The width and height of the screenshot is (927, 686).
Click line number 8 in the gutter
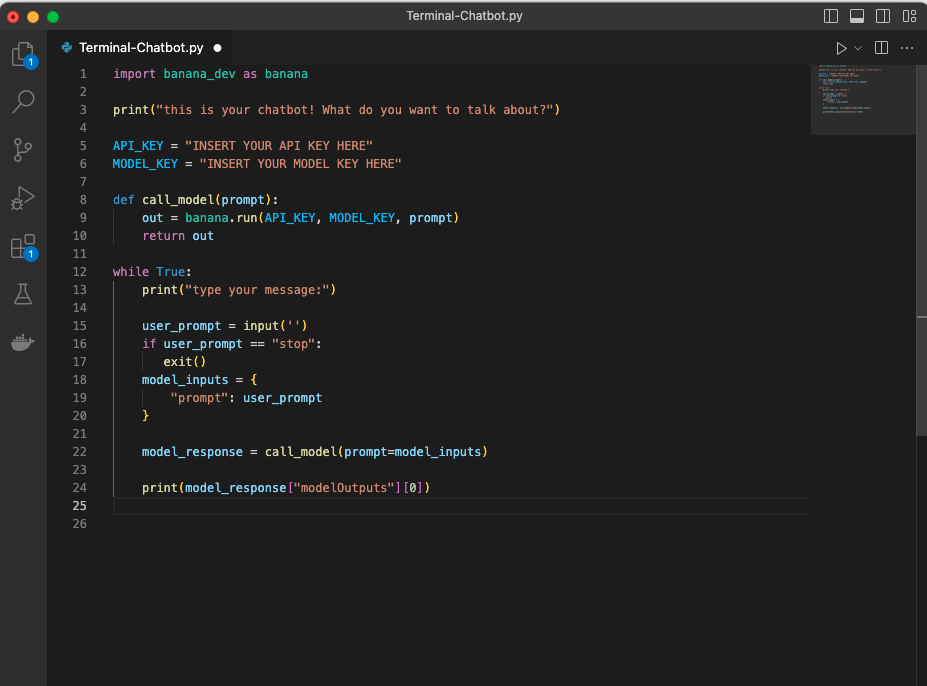tap(83, 199)
